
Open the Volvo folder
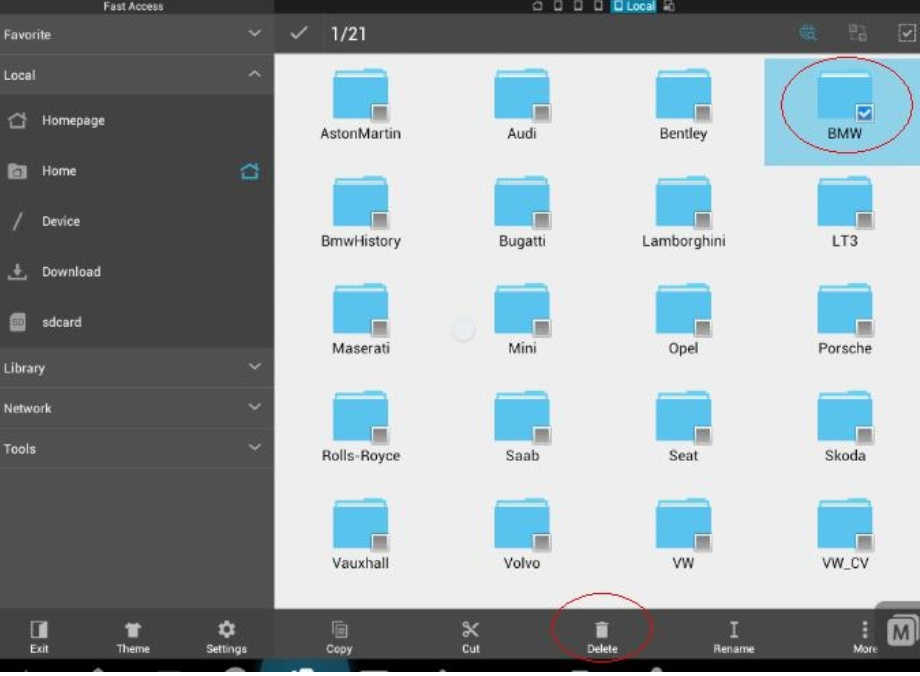click(522, 534)
